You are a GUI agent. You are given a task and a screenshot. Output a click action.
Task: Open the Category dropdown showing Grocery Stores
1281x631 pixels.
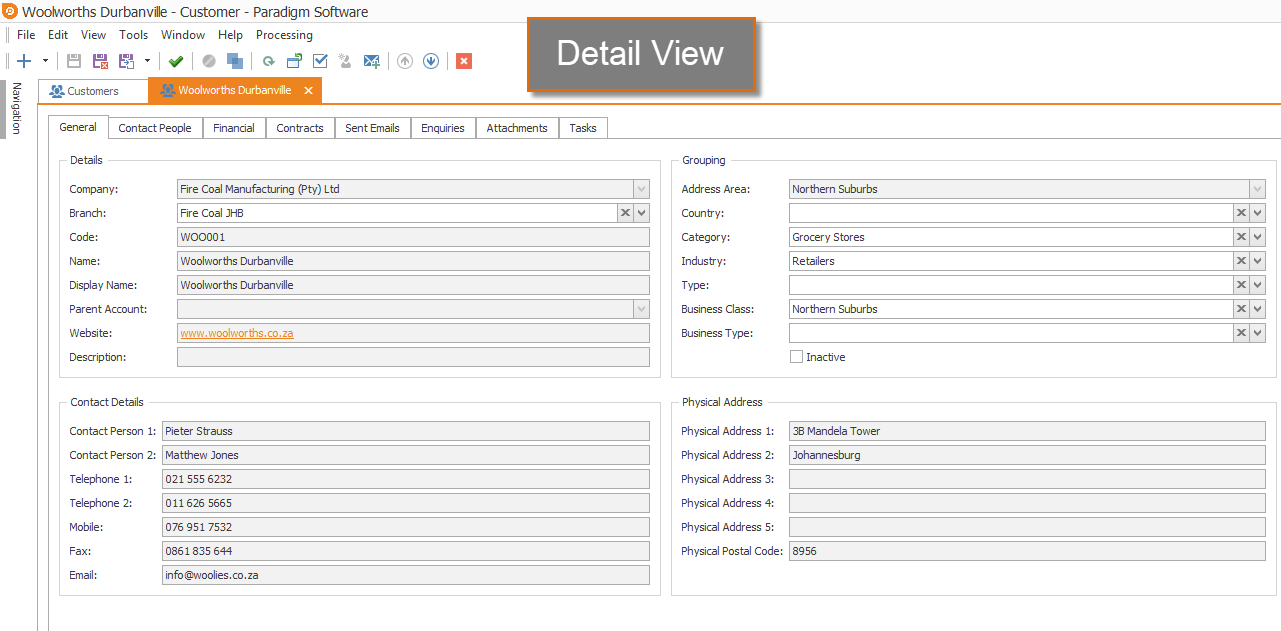coord(1257,237)
